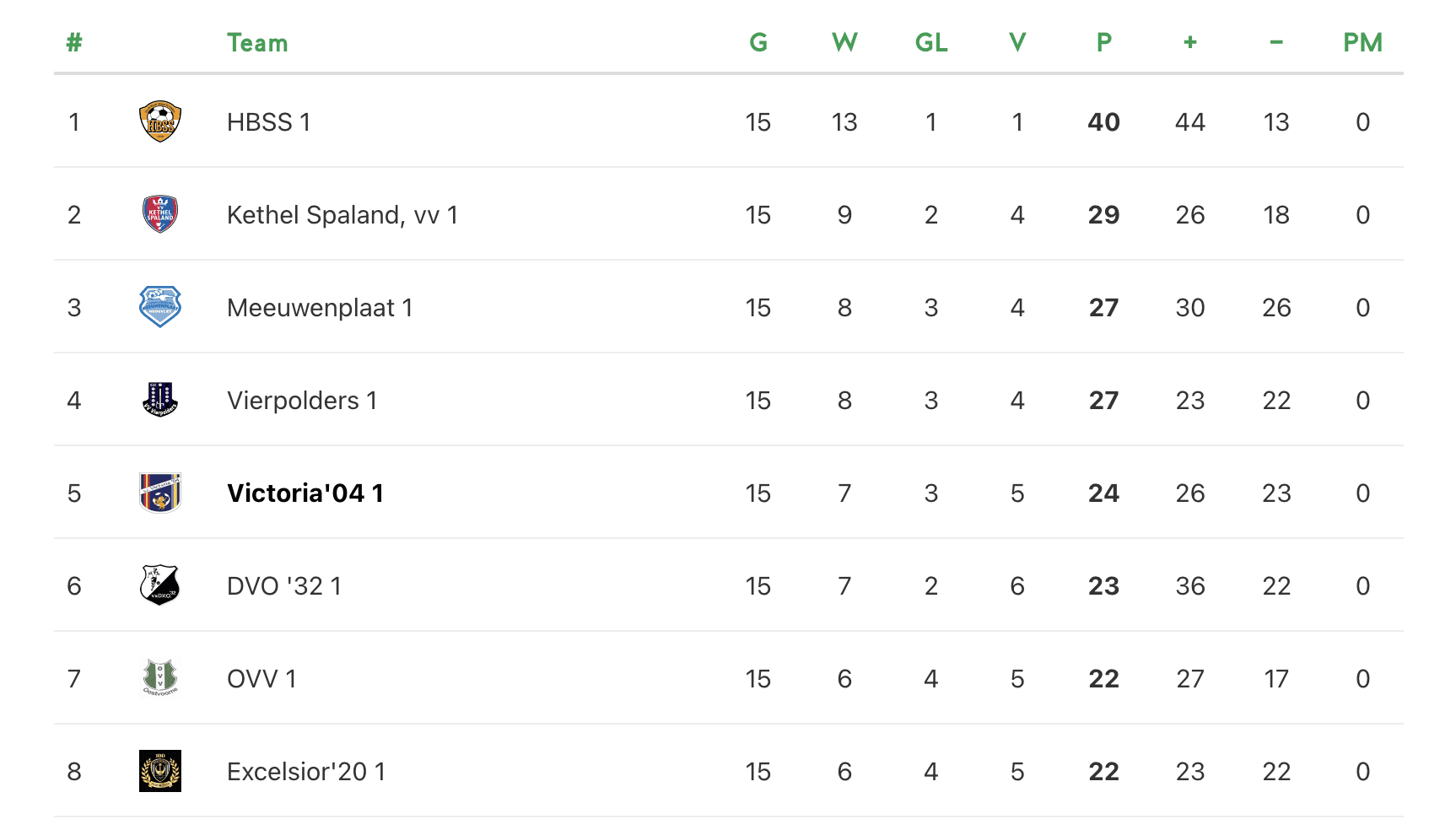Click the Team column header

[x=257, y=43]
